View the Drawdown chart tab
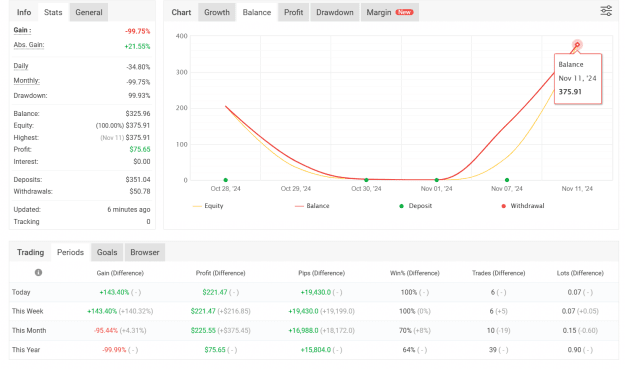Image resolution: width=625 pixels, height=369 pixels. pos(335,12)
